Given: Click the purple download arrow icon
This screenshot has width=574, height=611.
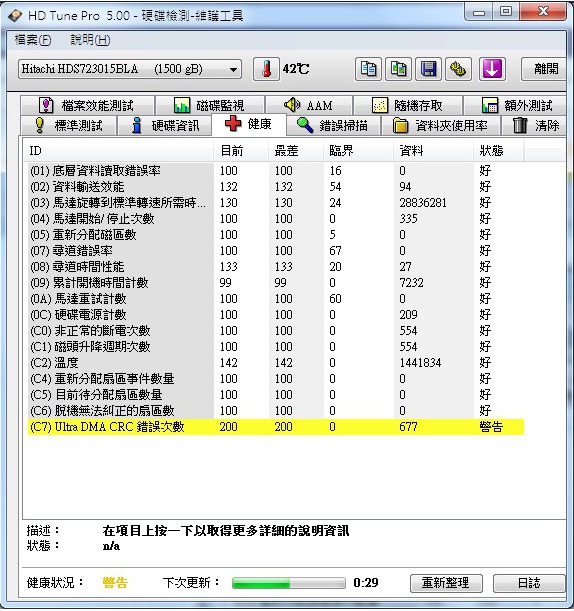Looking at the screenshot, I should coord(492,69).
